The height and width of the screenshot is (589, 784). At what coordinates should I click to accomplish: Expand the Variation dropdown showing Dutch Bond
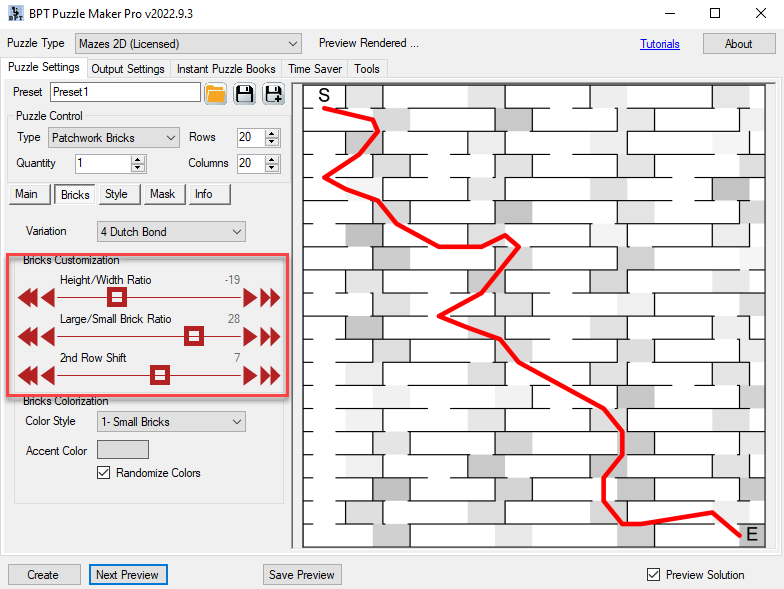pos(171,232)
